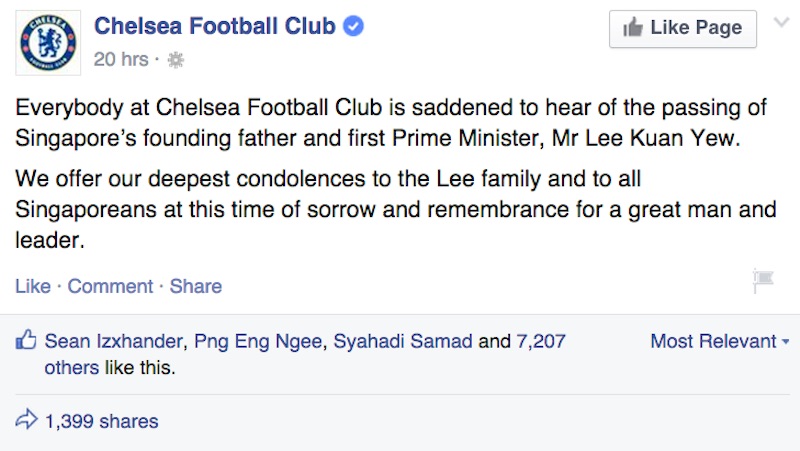Show the 7,207 others who liked

(x=540, y=341)
